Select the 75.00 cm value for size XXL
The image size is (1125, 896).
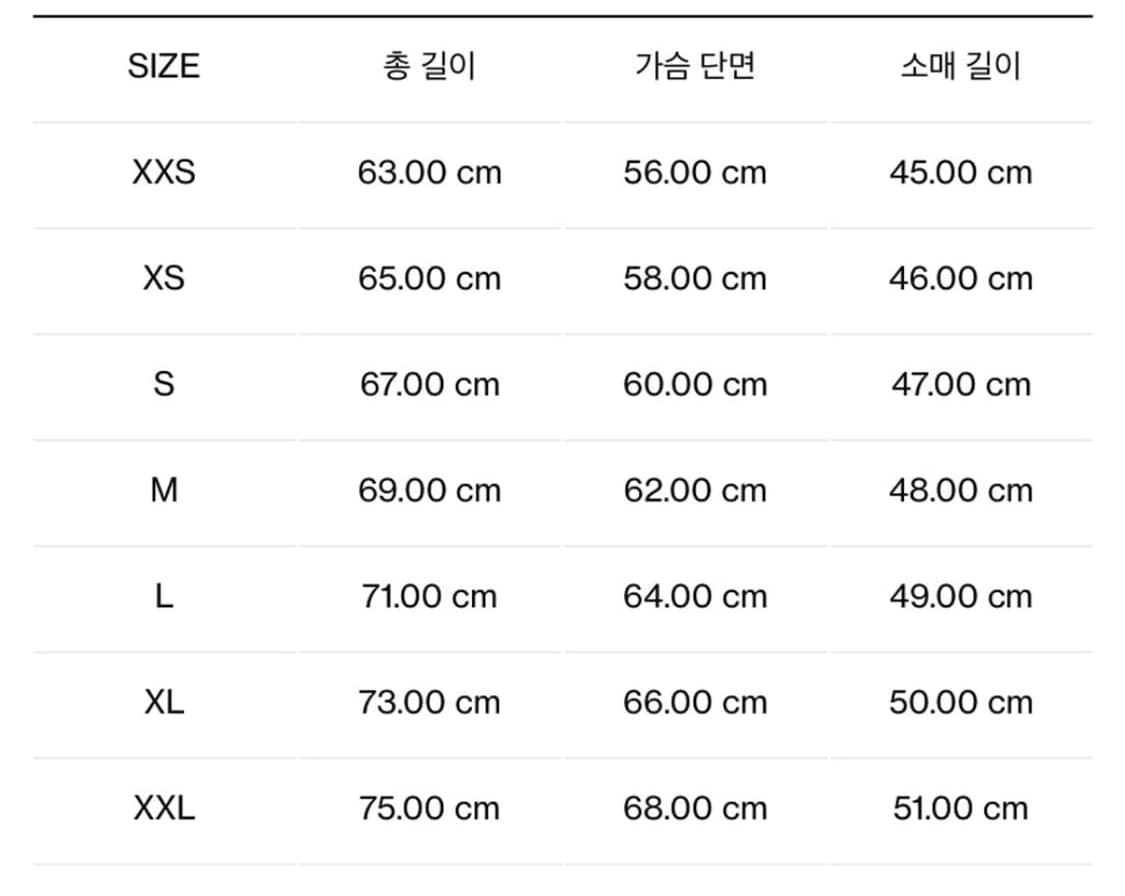pos(429,808)
